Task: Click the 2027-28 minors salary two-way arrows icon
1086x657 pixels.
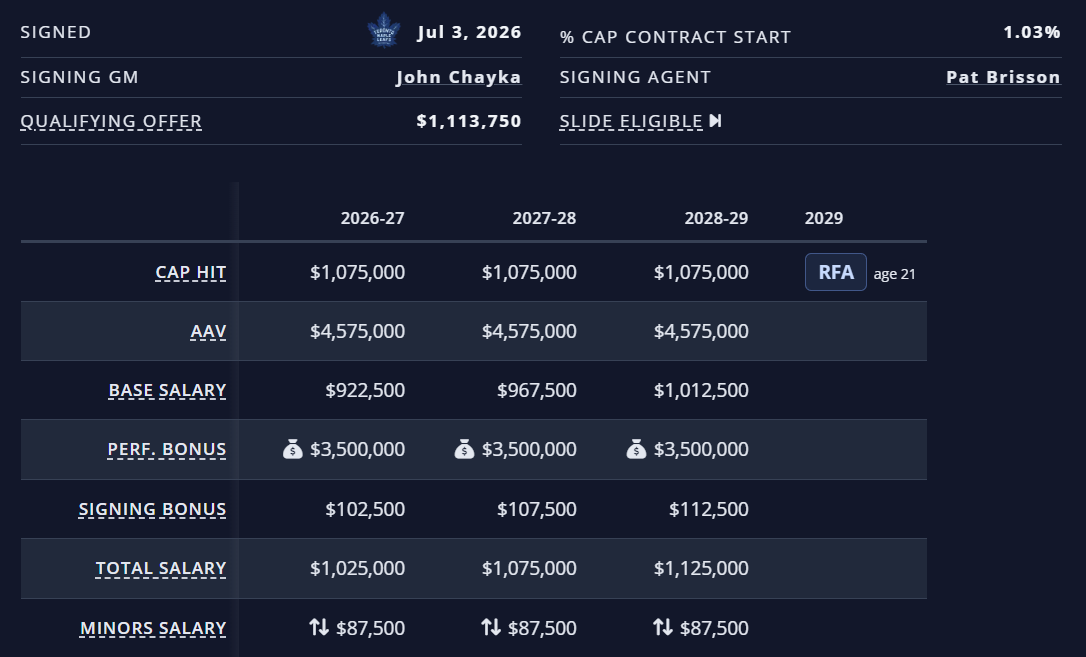Action: [x=490, y=627]
